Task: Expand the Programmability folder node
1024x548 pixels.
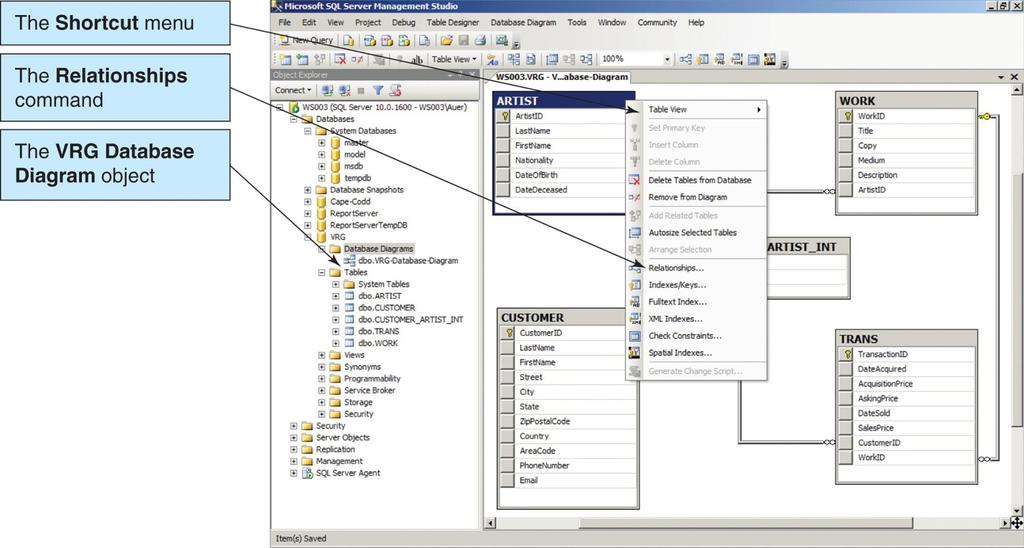Action: pyautogui.click(x=321, y=378)
